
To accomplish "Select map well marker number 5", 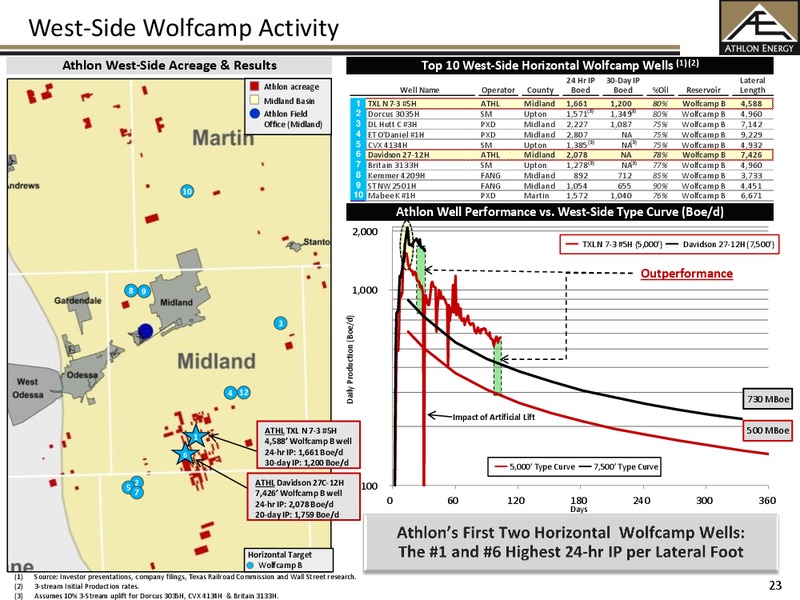I will click(x=128, y=488).
